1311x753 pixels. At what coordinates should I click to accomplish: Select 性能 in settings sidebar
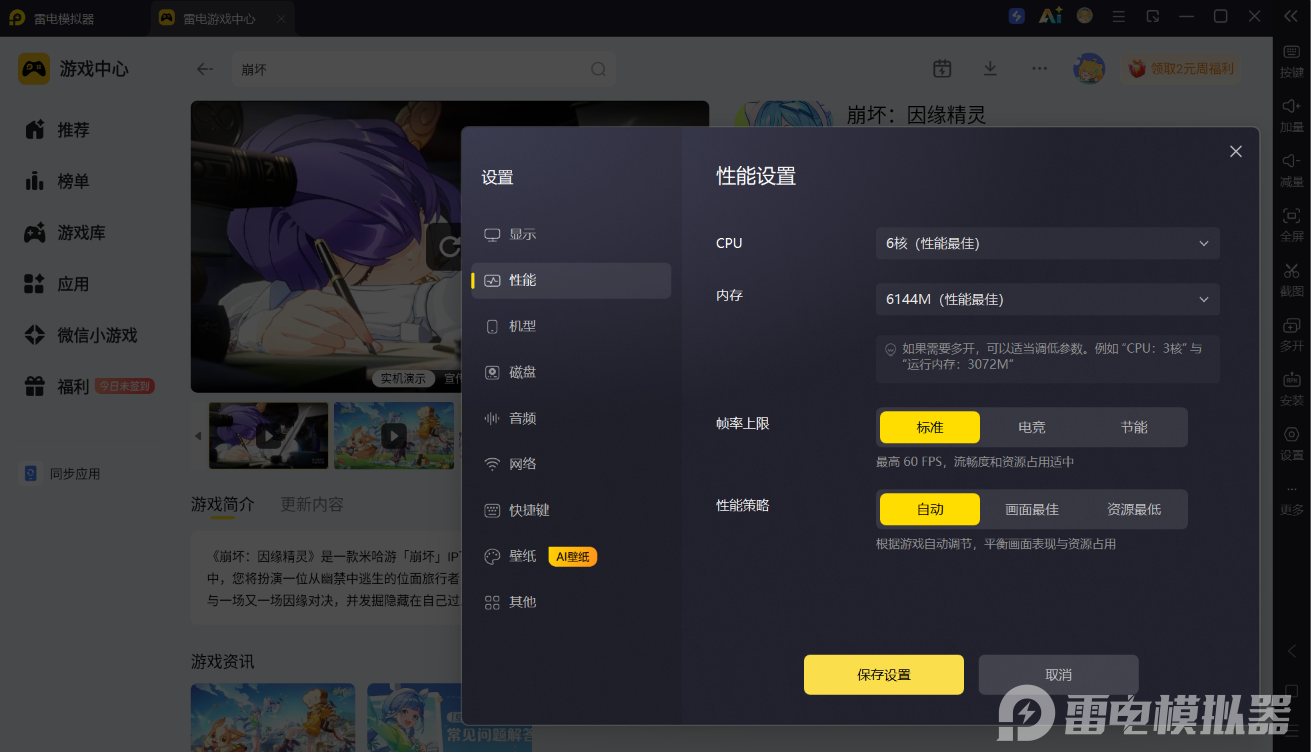[571, 280]
